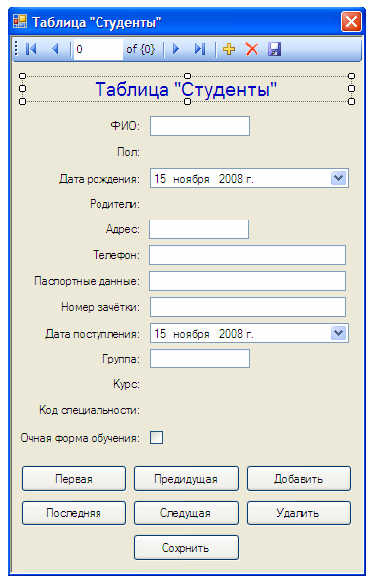Open the Дата рождения date picker dropdown
Viewport: 373px width, 580px height.
pyautogui.click(x=339, y=178)
